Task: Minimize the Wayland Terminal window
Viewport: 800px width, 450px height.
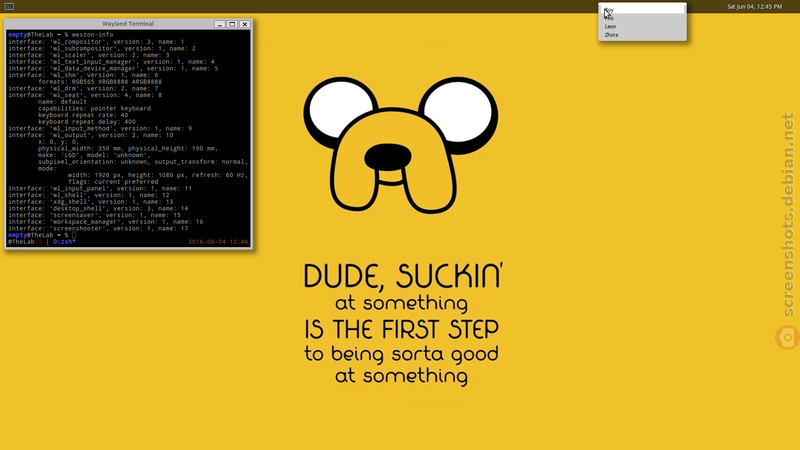Action: 219,24
